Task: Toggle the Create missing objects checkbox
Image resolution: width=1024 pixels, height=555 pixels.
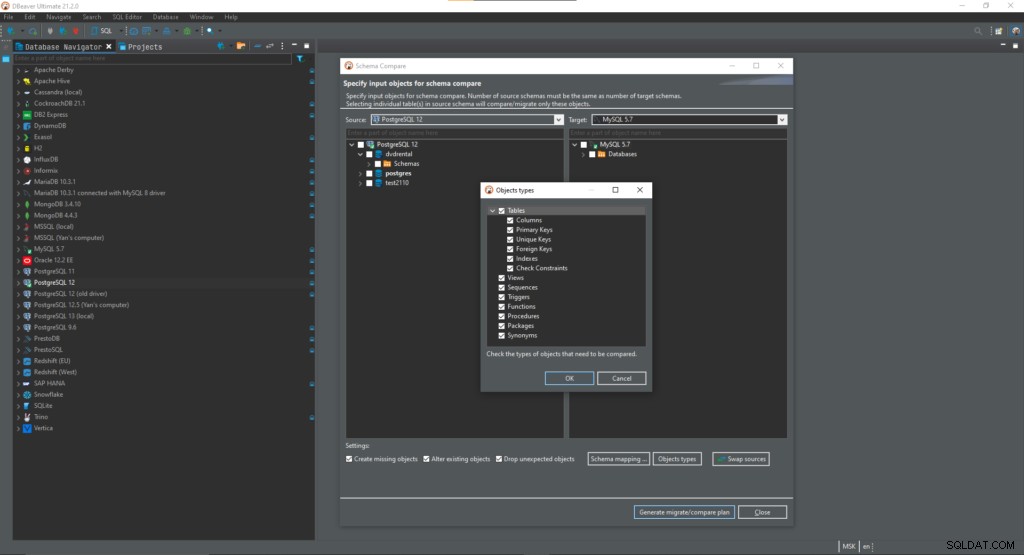Action: tap(349, 459)
